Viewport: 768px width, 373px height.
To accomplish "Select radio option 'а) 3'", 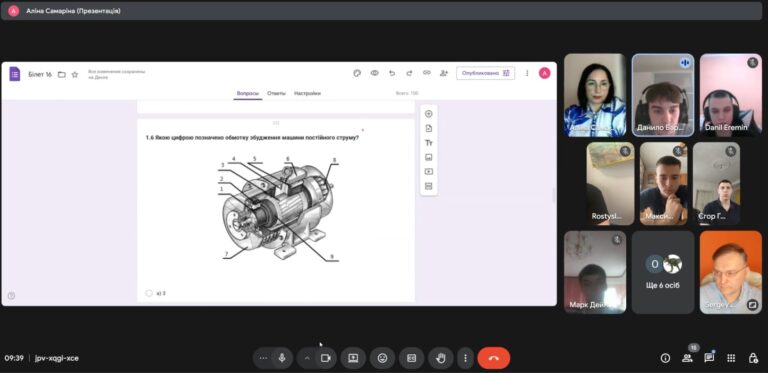I will pyautogui.click(x=149, y=293).
